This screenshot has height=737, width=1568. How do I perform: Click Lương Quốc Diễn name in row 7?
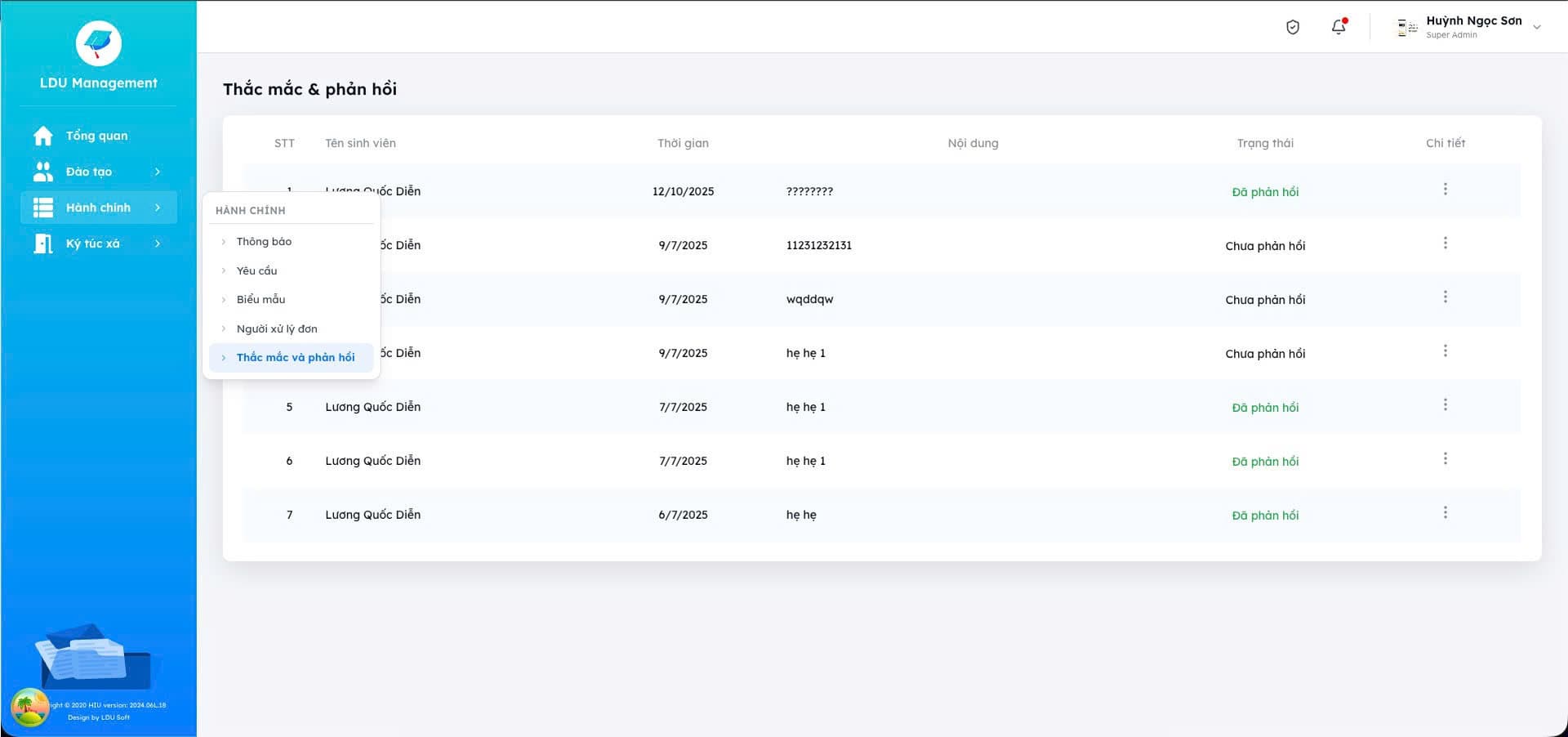pos(372,515)
